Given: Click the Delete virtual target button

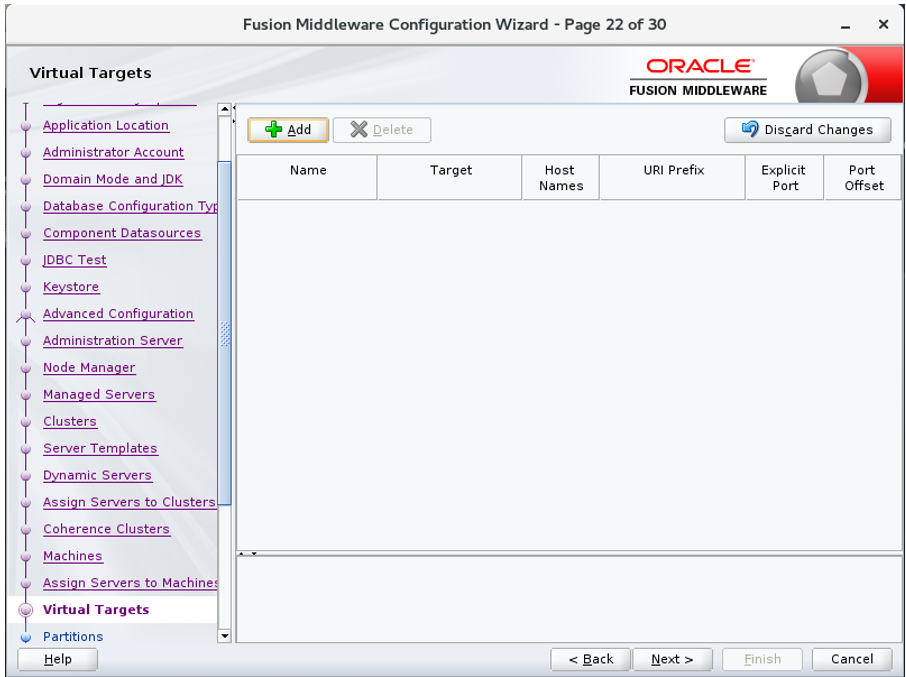Looking at the screenshot, I should pyautogui.click(x=382, y=130).
